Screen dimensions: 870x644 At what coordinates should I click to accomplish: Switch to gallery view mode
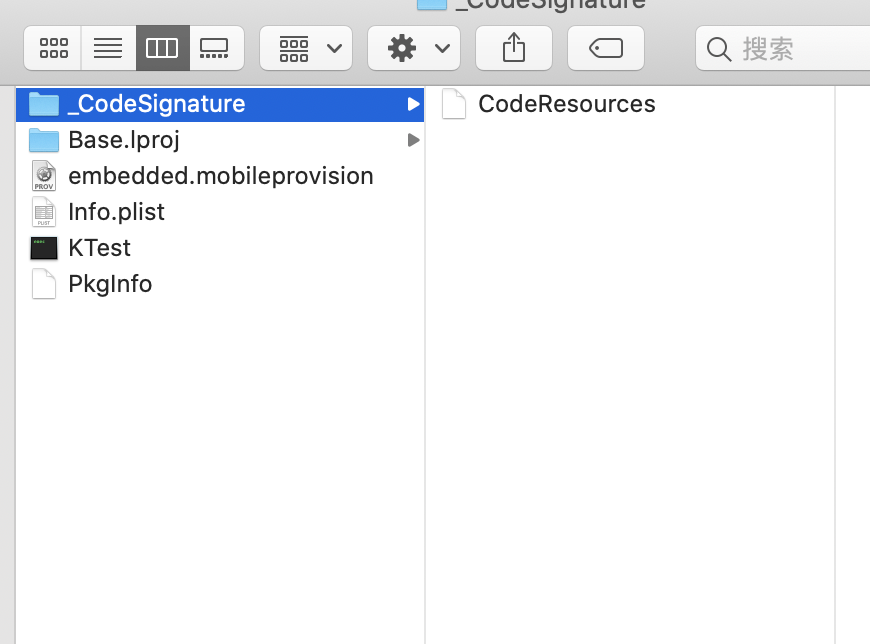pos(215,48)
